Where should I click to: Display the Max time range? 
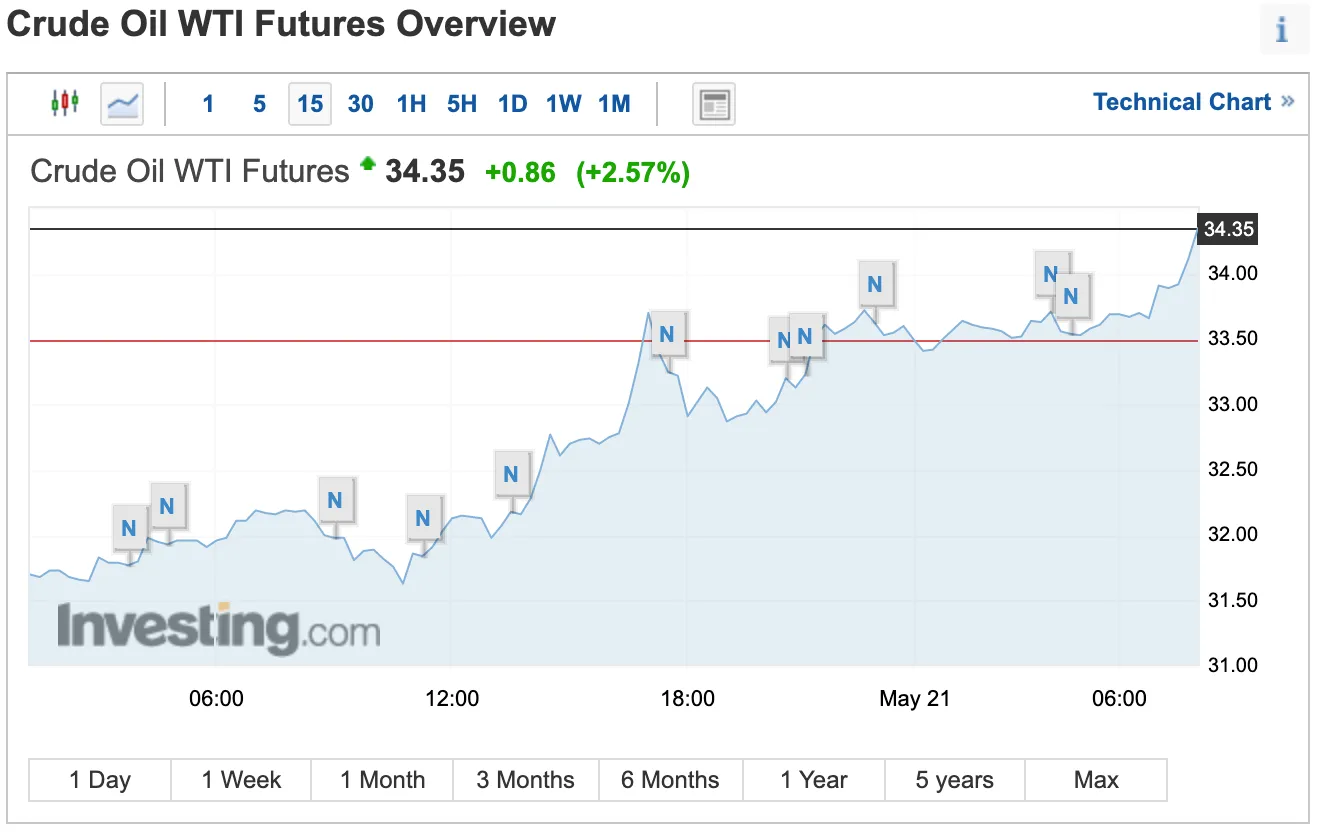click(x=1096, y=780)
